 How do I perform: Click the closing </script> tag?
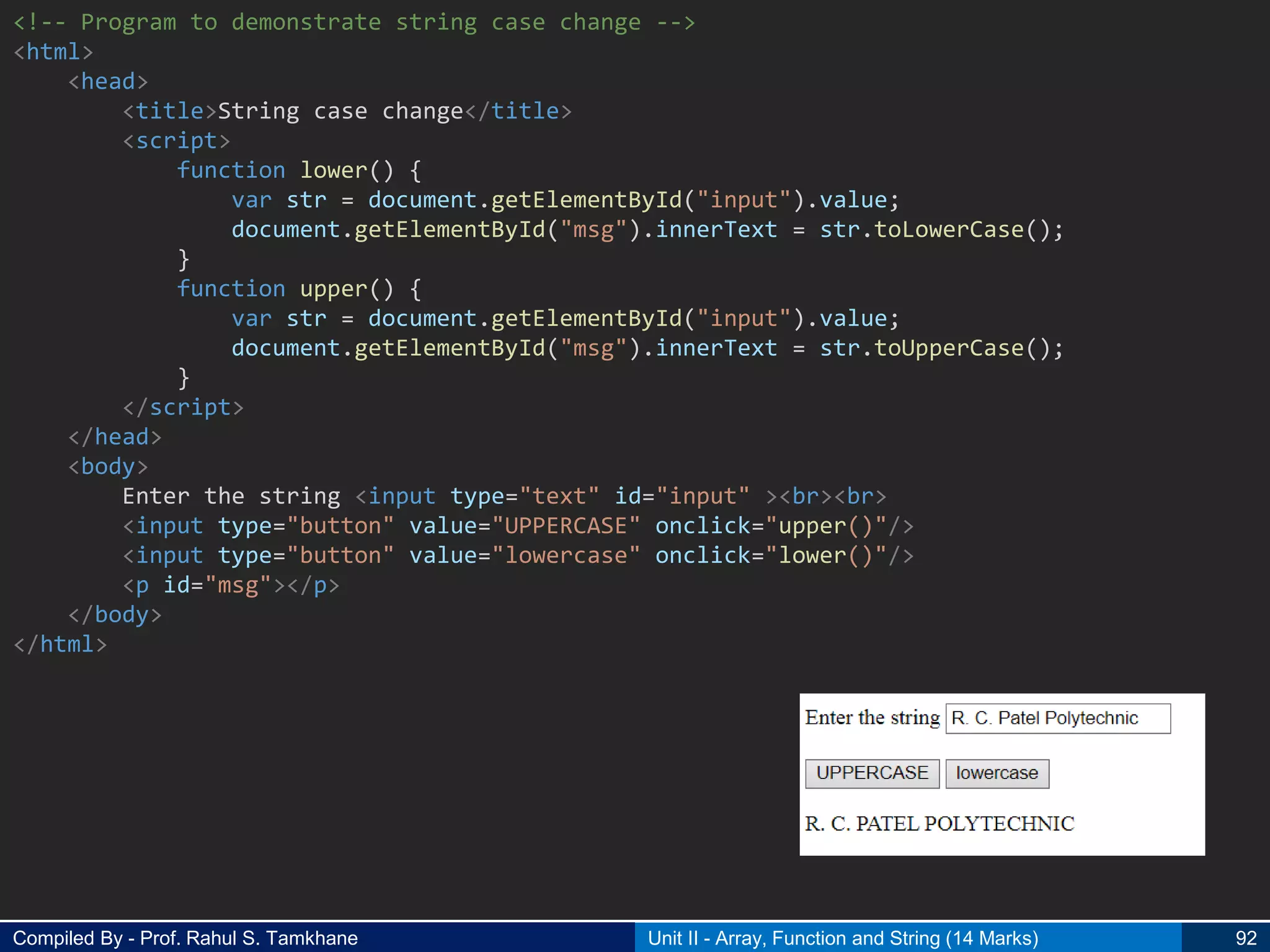[184, 407]
